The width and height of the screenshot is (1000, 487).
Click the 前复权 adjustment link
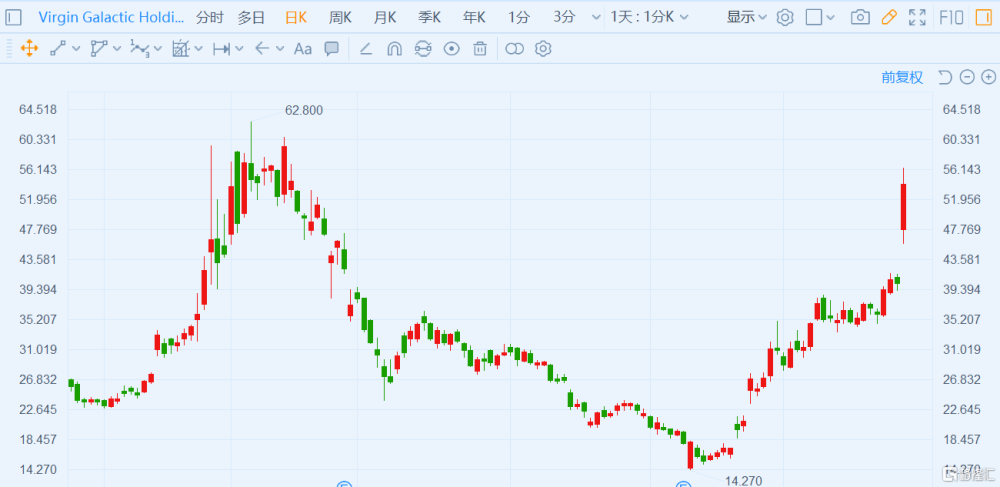(902, 77)
